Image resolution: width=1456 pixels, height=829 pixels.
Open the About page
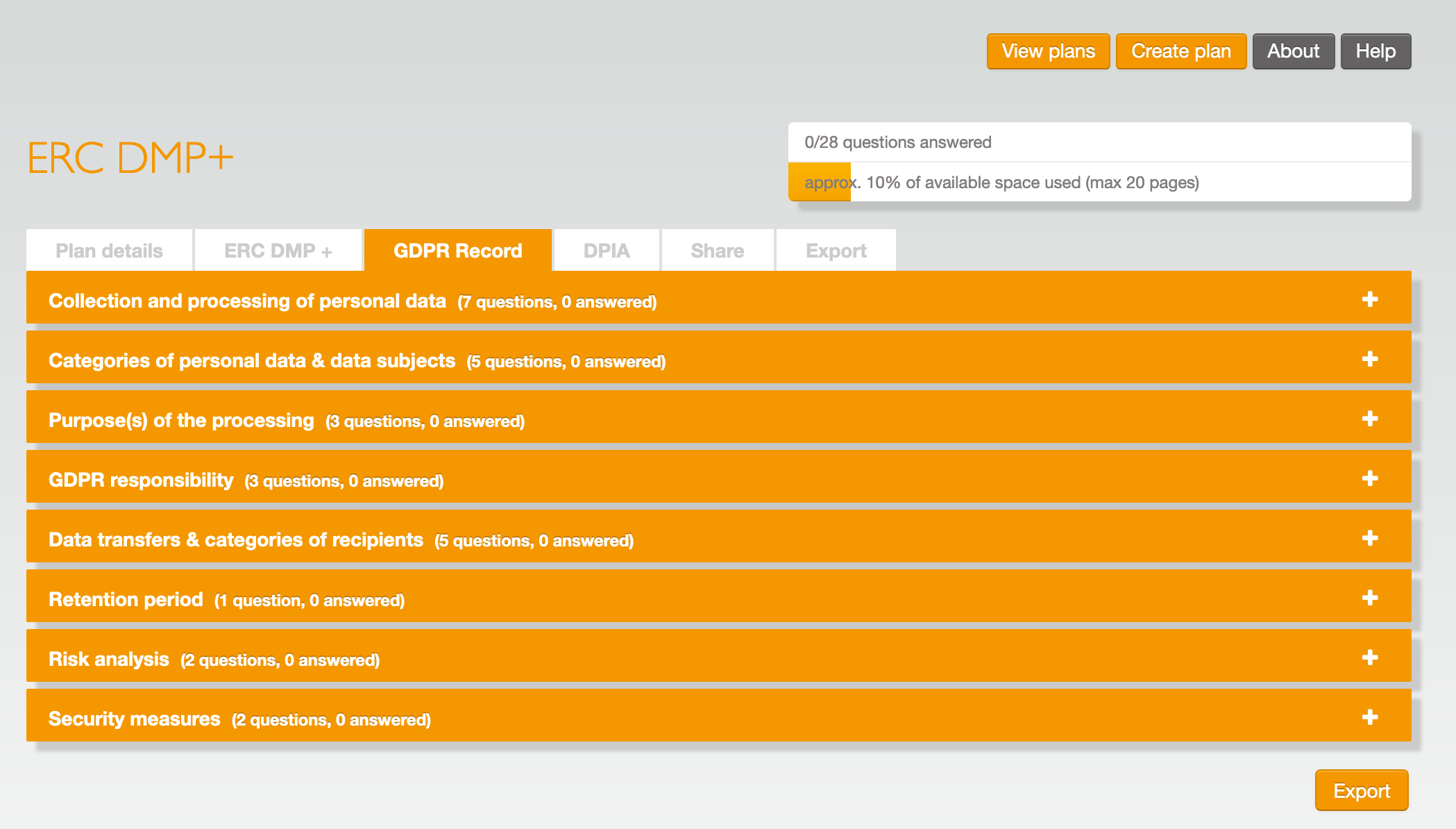[1294, 51]
